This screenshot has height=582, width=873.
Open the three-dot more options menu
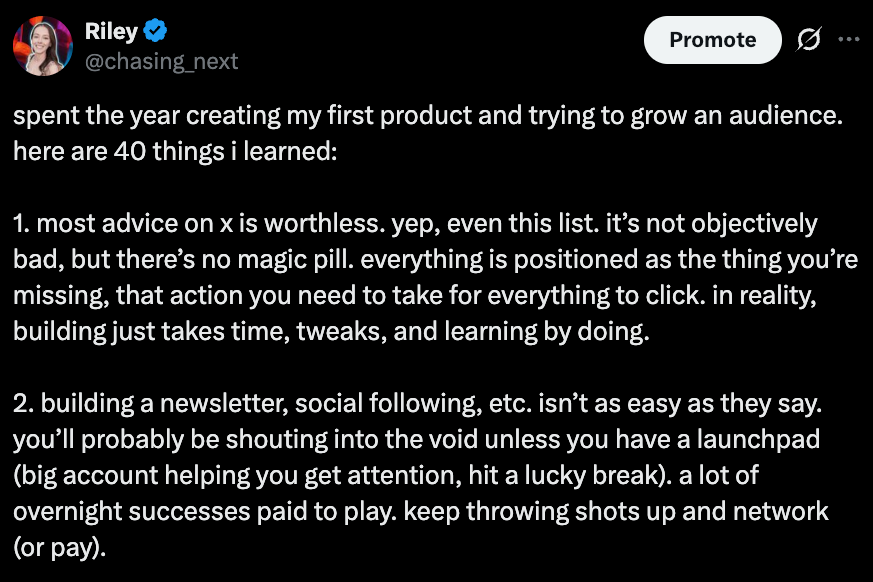click(848, 40)
